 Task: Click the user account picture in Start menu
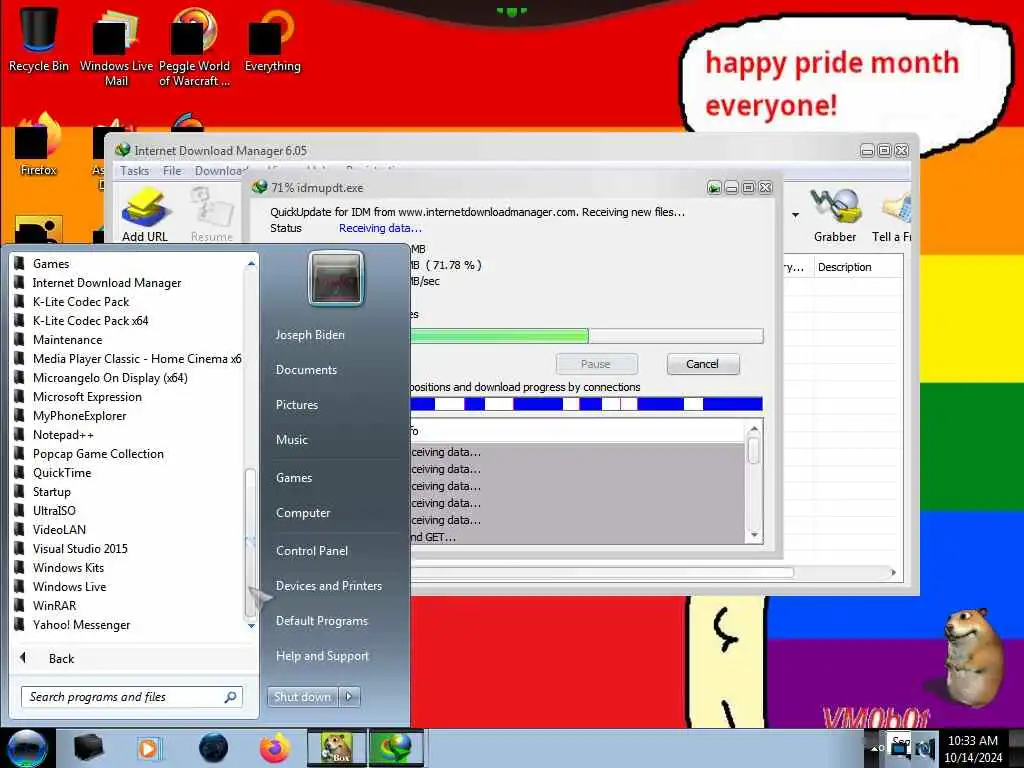click(336, 278)
